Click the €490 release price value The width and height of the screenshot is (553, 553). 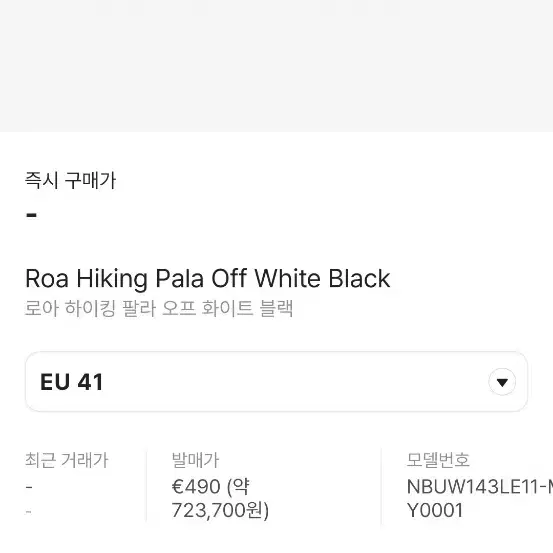196,487
